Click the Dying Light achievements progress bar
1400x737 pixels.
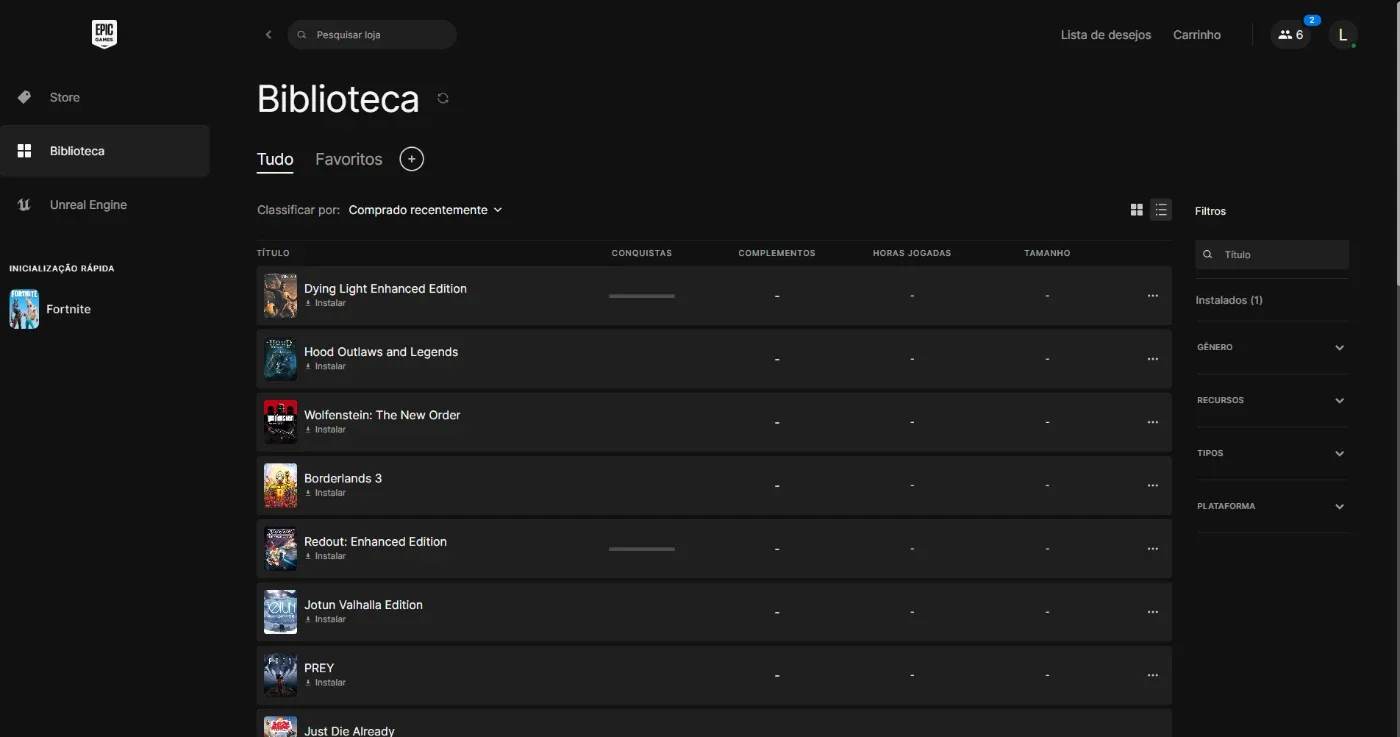[642, 296]
